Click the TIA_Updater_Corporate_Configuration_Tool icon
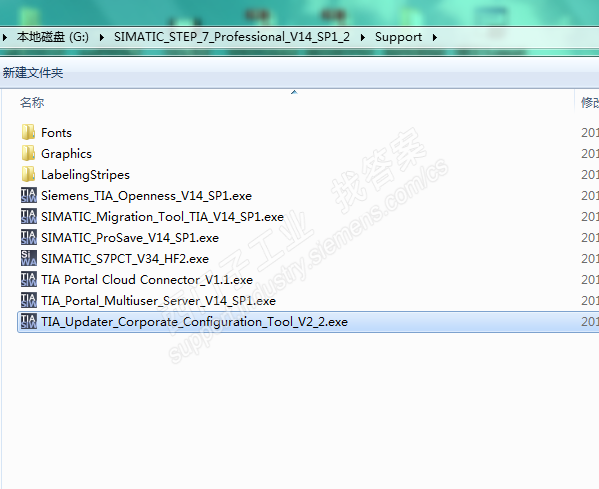 (29, 321)
